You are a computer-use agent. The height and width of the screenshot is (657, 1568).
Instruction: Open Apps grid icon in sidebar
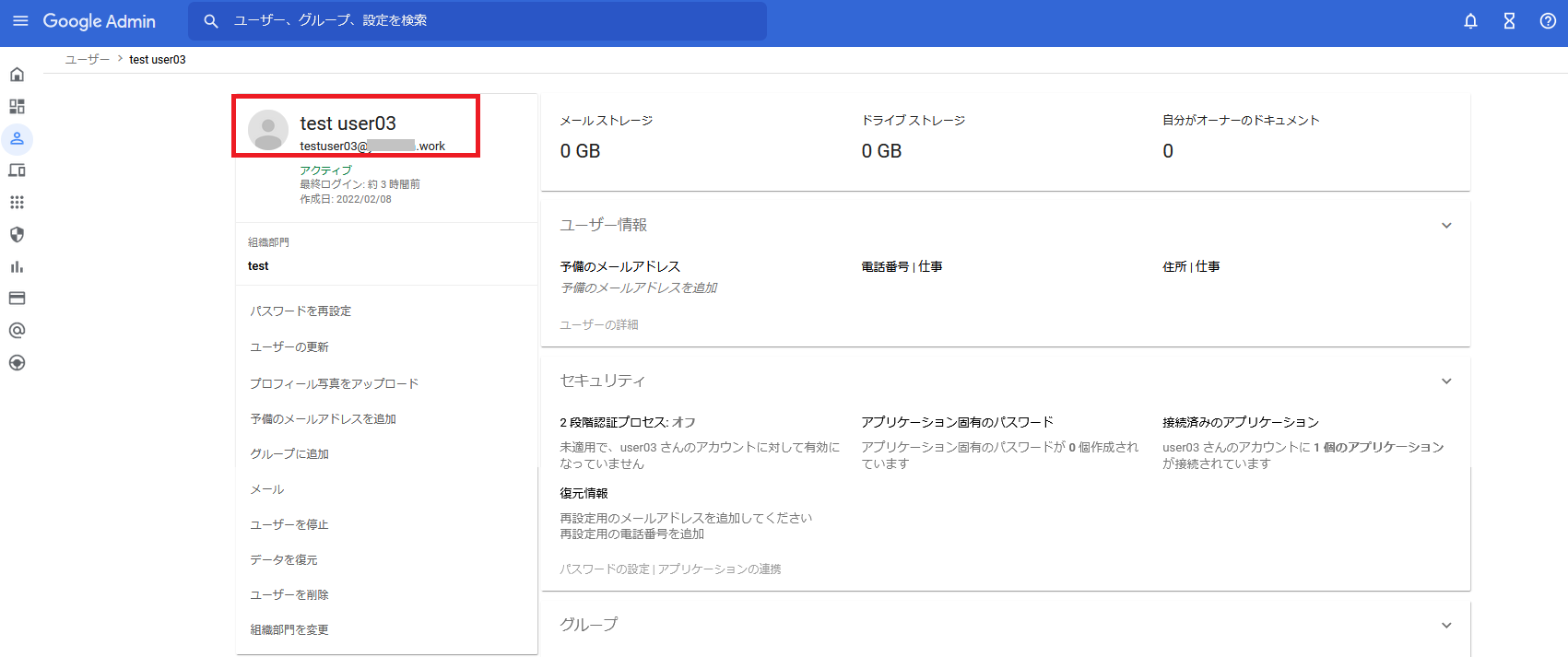[17, 203]
